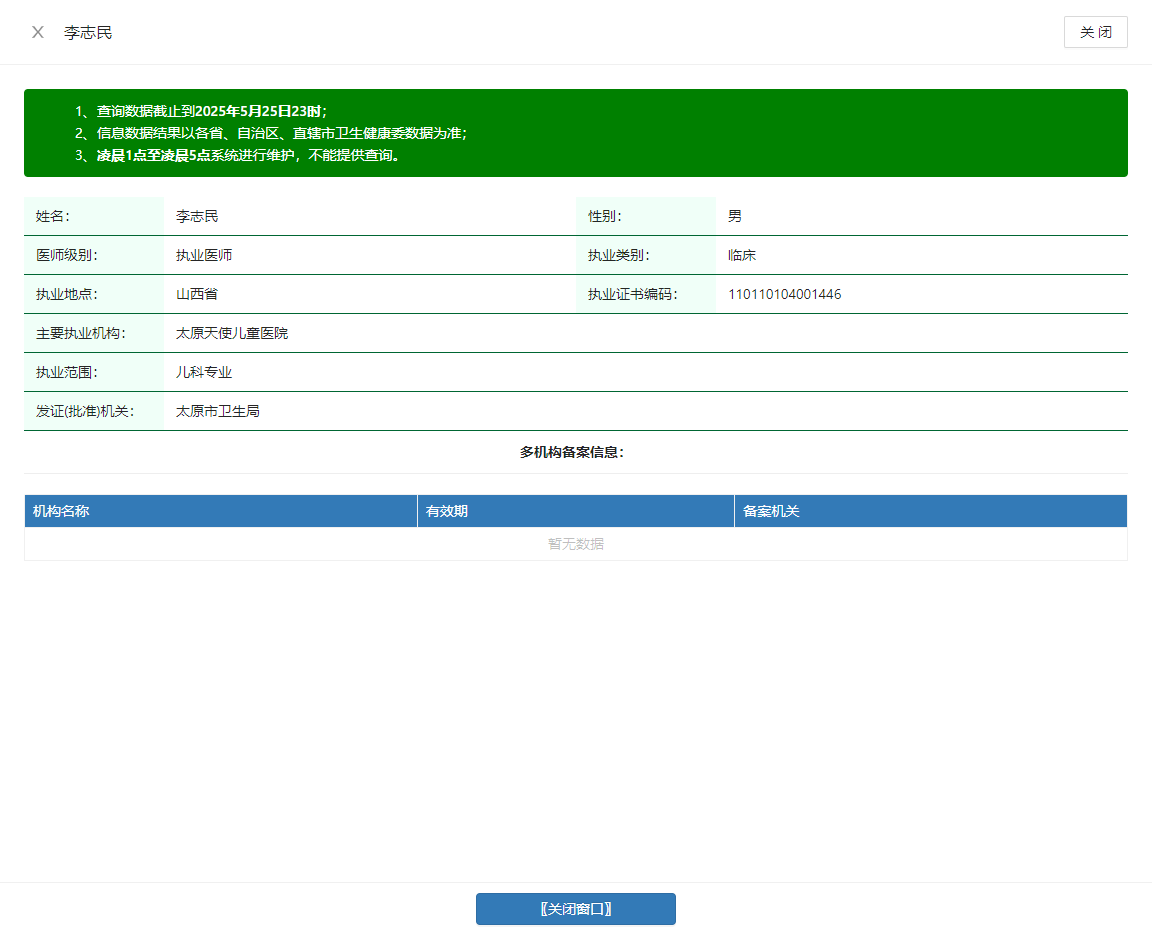Click the 性别 value 男
The height and width of the screenshot is (933, 1152).
[735, 216]
